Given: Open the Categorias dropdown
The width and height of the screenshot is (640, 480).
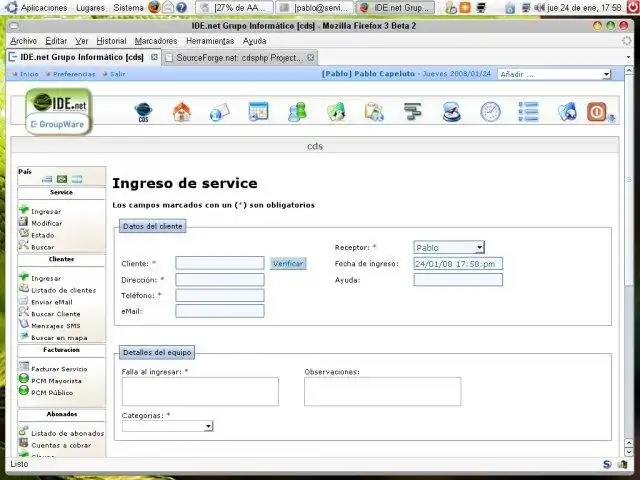Looking at the screenshot, I should tap(167, 426).
